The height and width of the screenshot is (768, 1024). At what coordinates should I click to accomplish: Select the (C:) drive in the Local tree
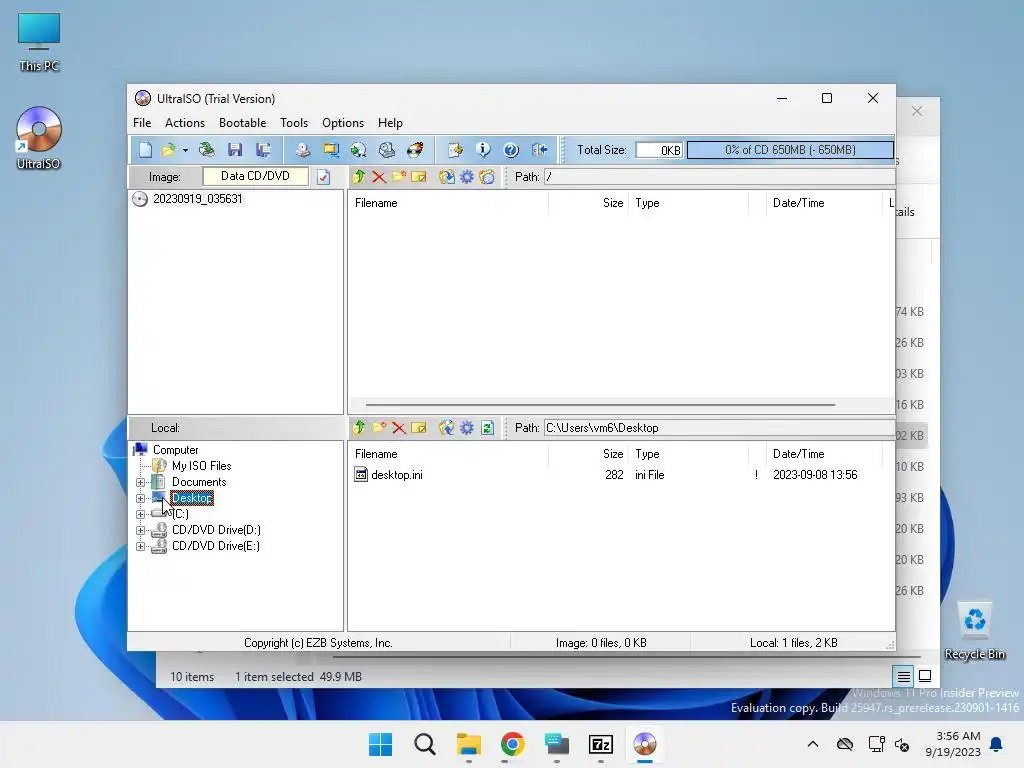180,514
